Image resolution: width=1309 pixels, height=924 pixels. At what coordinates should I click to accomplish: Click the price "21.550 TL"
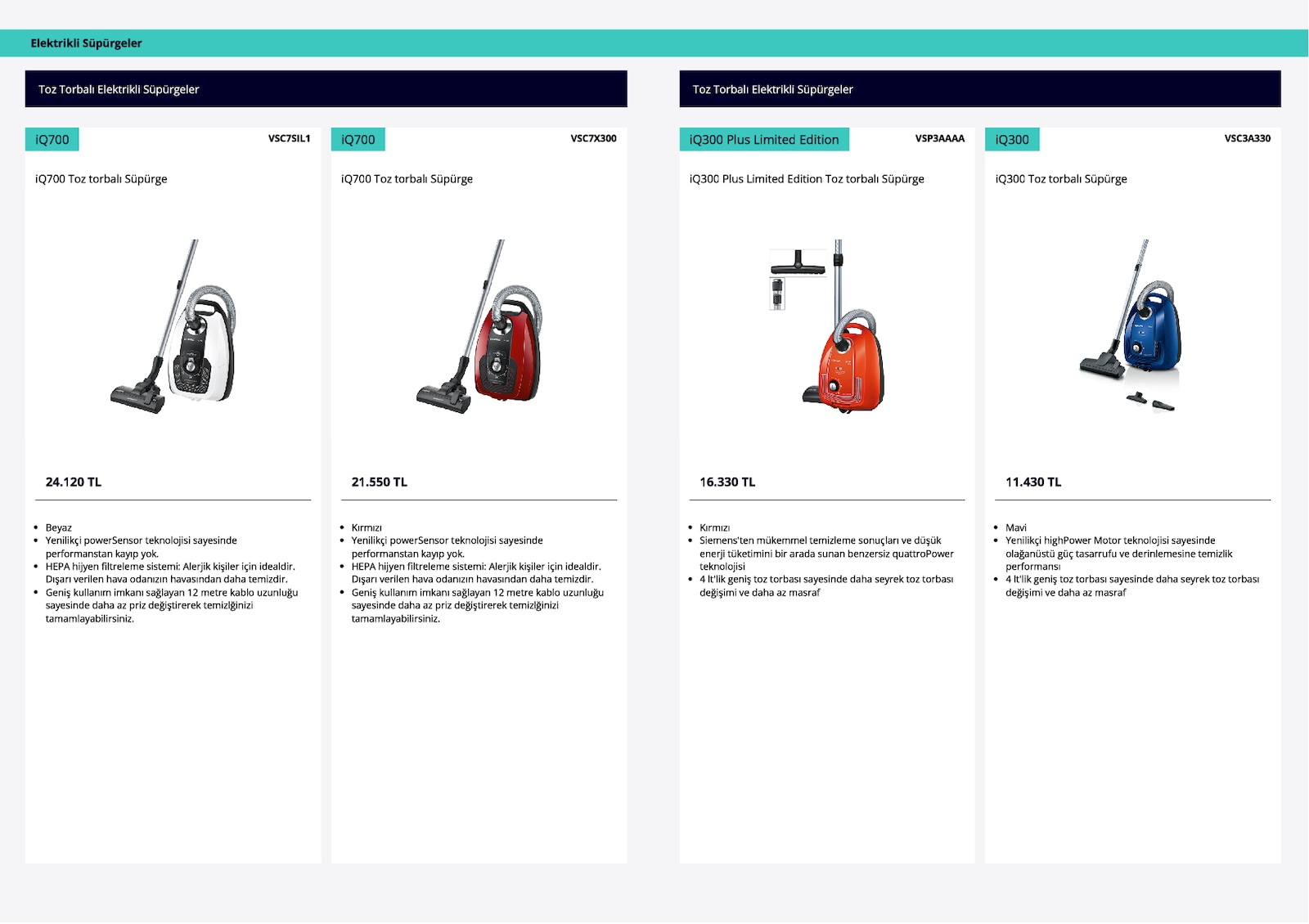point(380,482)
